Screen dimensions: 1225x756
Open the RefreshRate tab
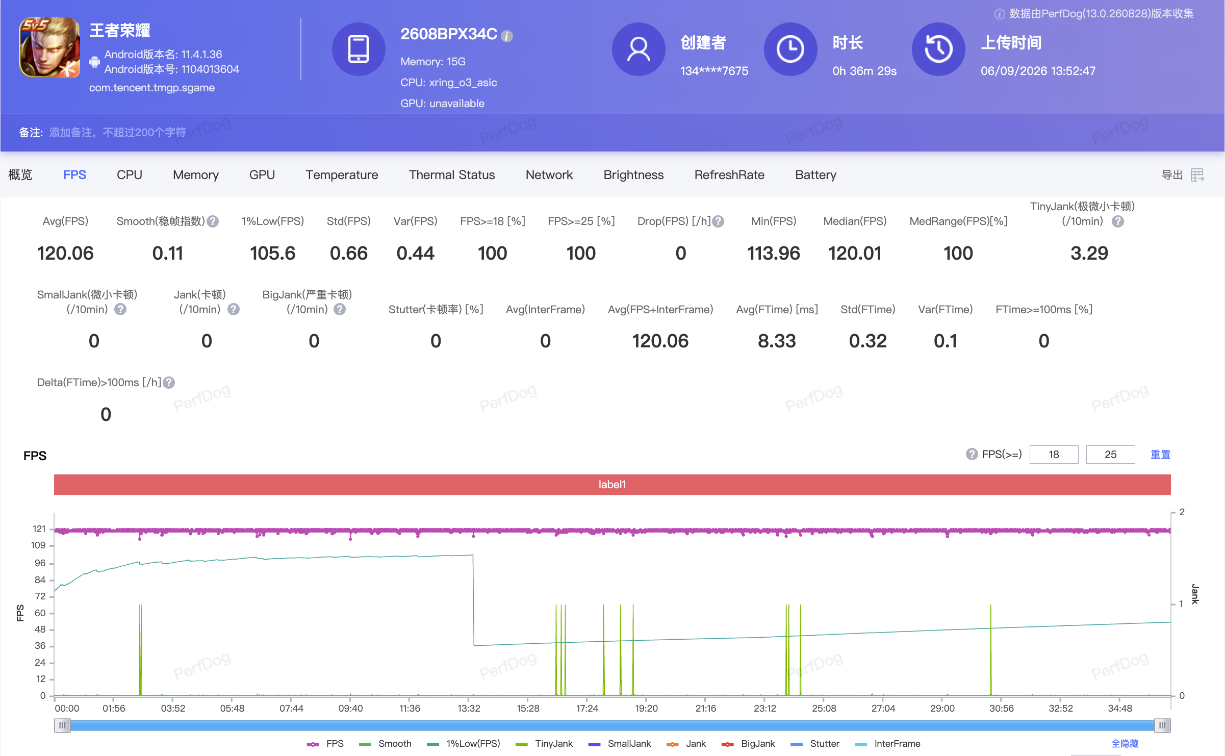pyautogui.click(x=730, y=175)
